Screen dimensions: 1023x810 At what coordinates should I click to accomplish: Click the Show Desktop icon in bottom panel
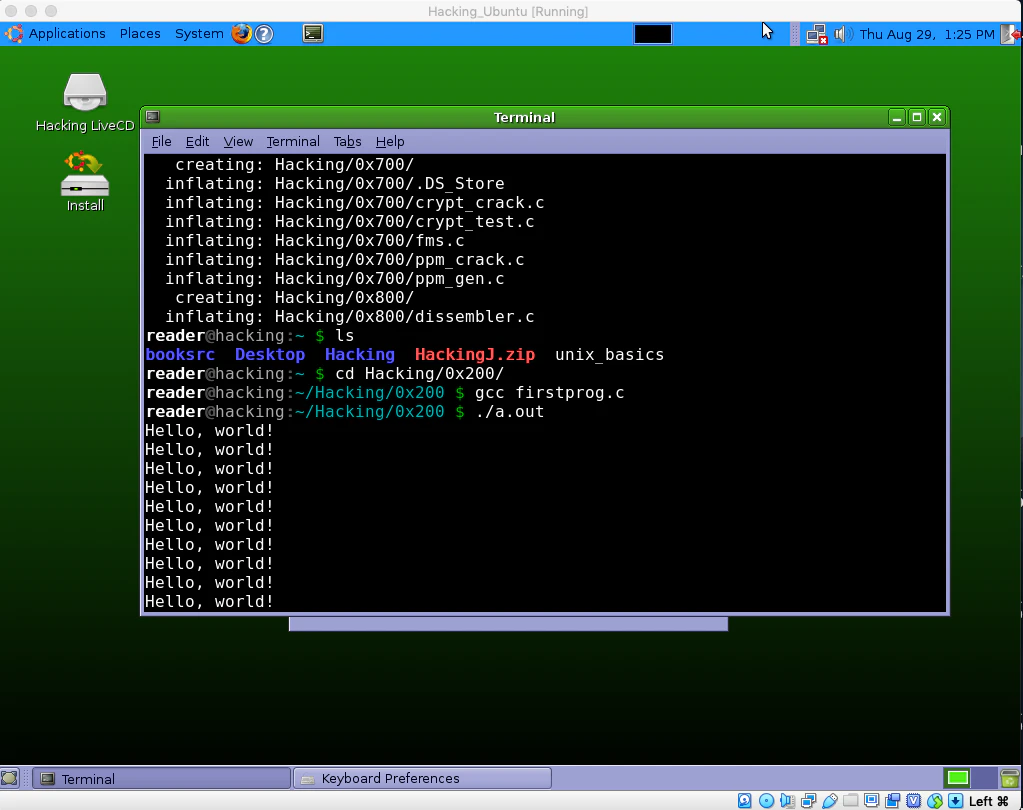pyautogui.click(x=9, y=778)
